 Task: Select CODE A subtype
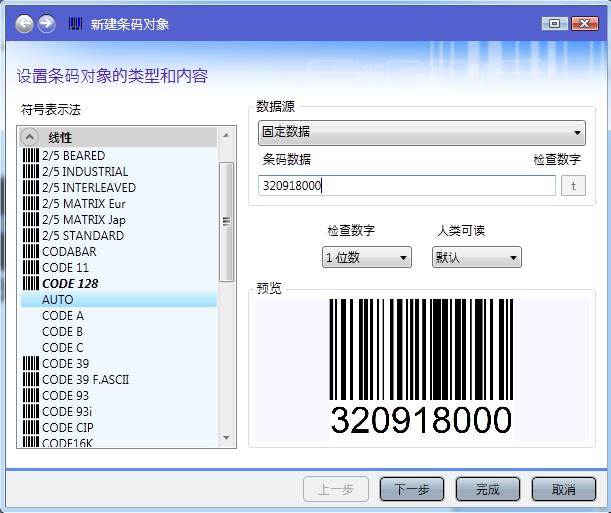[119, 315]
